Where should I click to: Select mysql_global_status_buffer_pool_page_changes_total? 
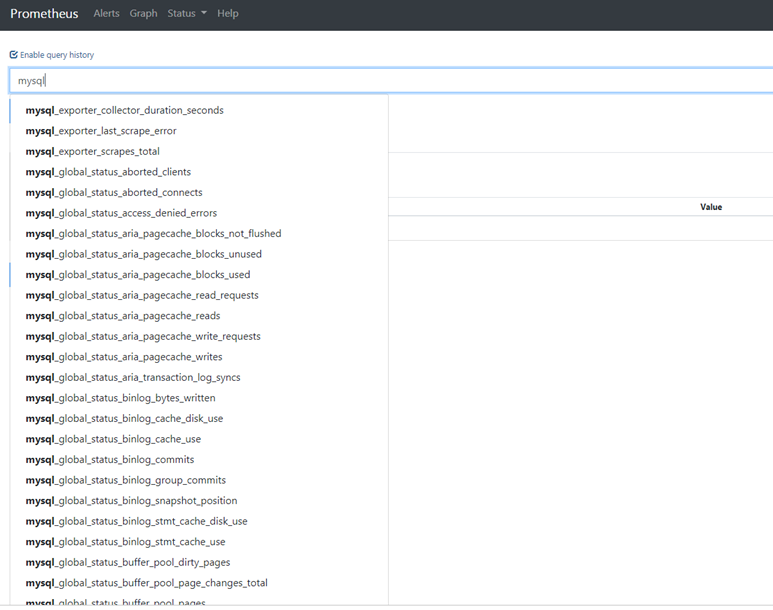point(199,583)
